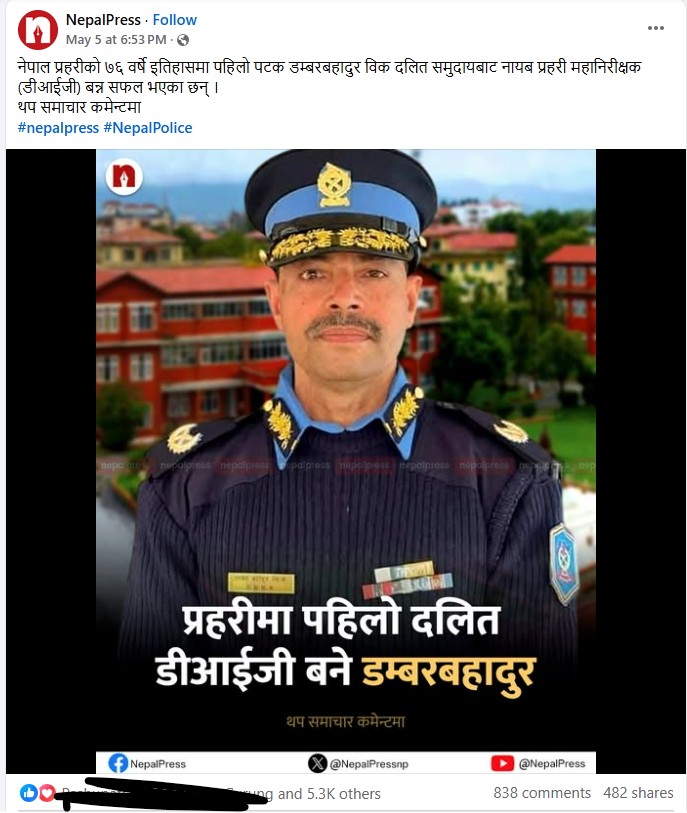This screenshot has width=687, height=813.
Task: Open the #nepalpress hashtag
Action: 58,128
